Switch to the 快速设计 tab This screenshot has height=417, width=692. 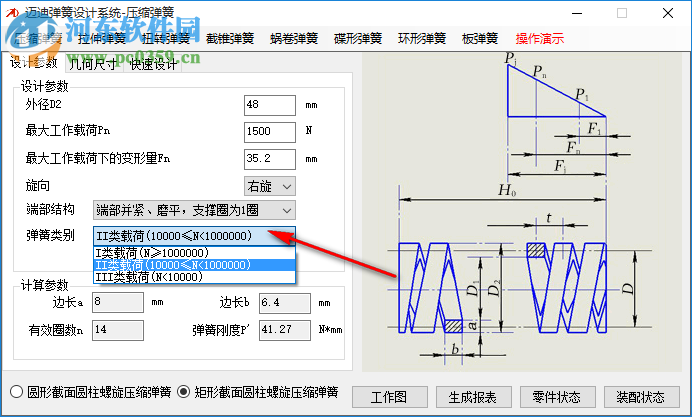153,64
